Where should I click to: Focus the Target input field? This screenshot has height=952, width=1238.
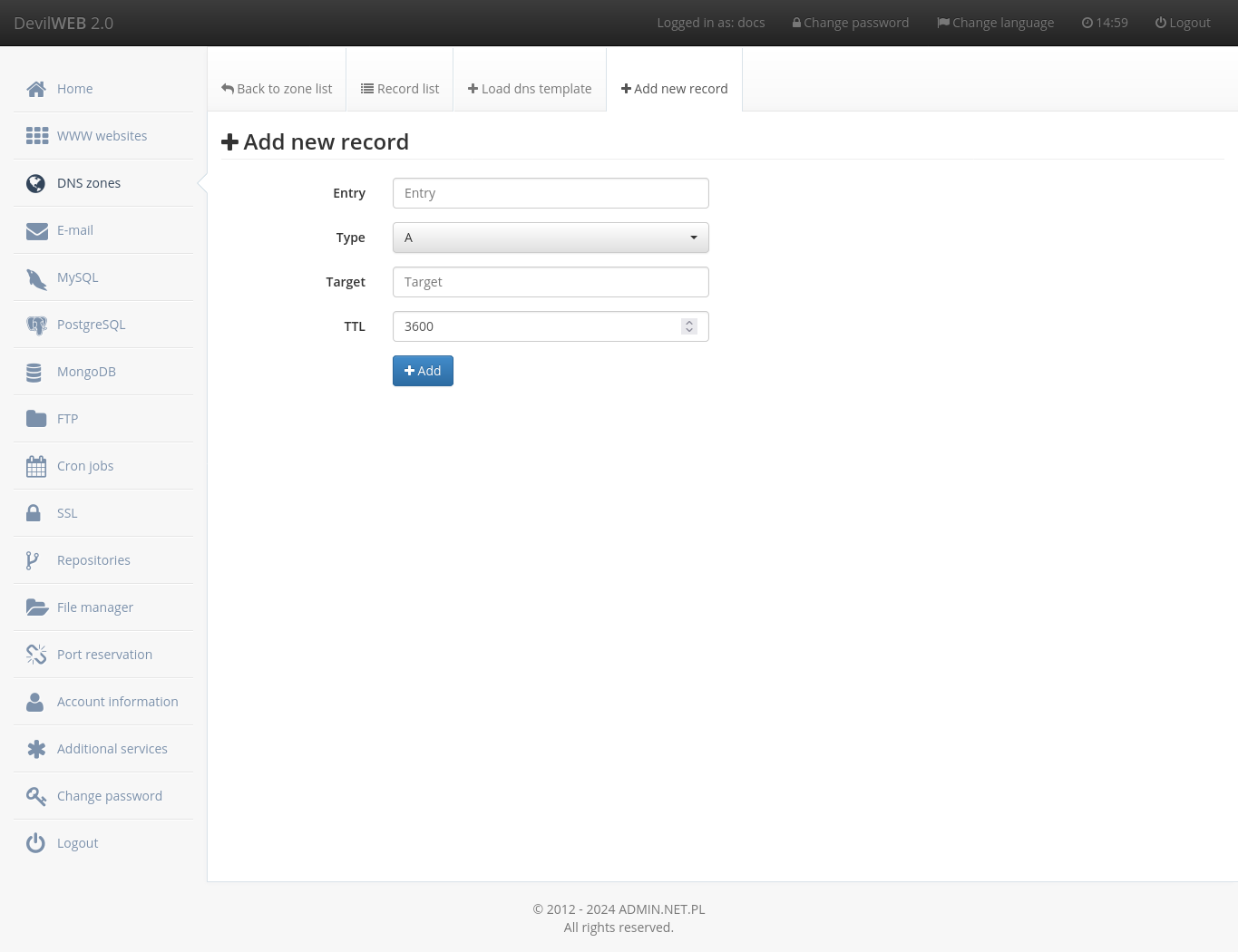550,282
